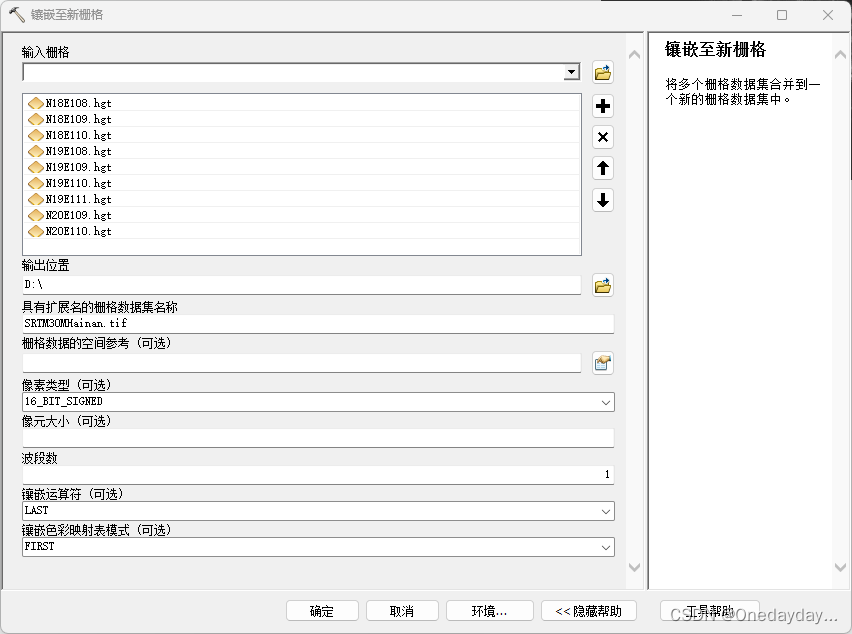Click the remove raster X icon

(x=602, y=137)
